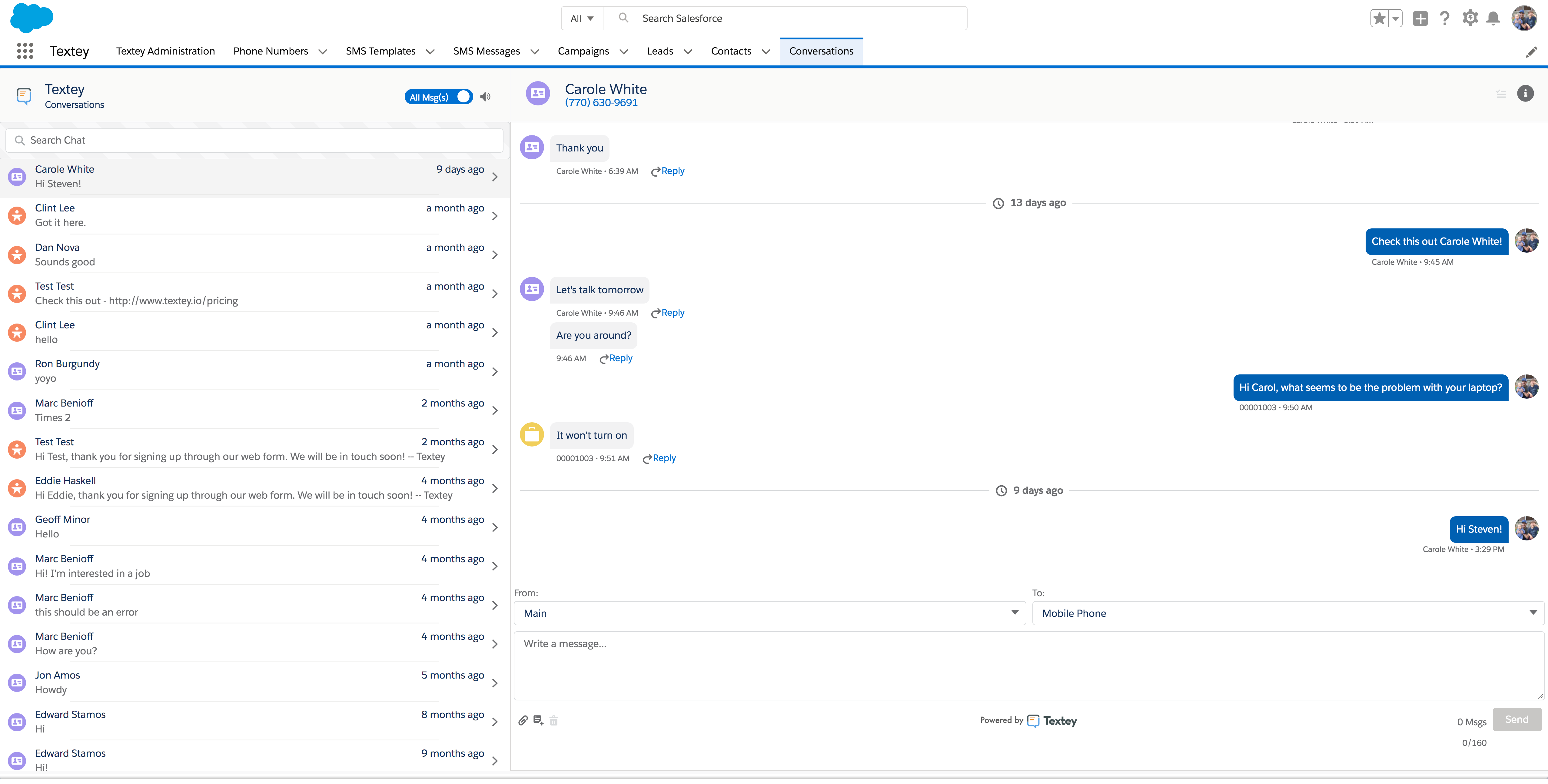Expand the SMS Messages tab chevron
Viewport: 1548px width, 784px height.
point(534,52)
